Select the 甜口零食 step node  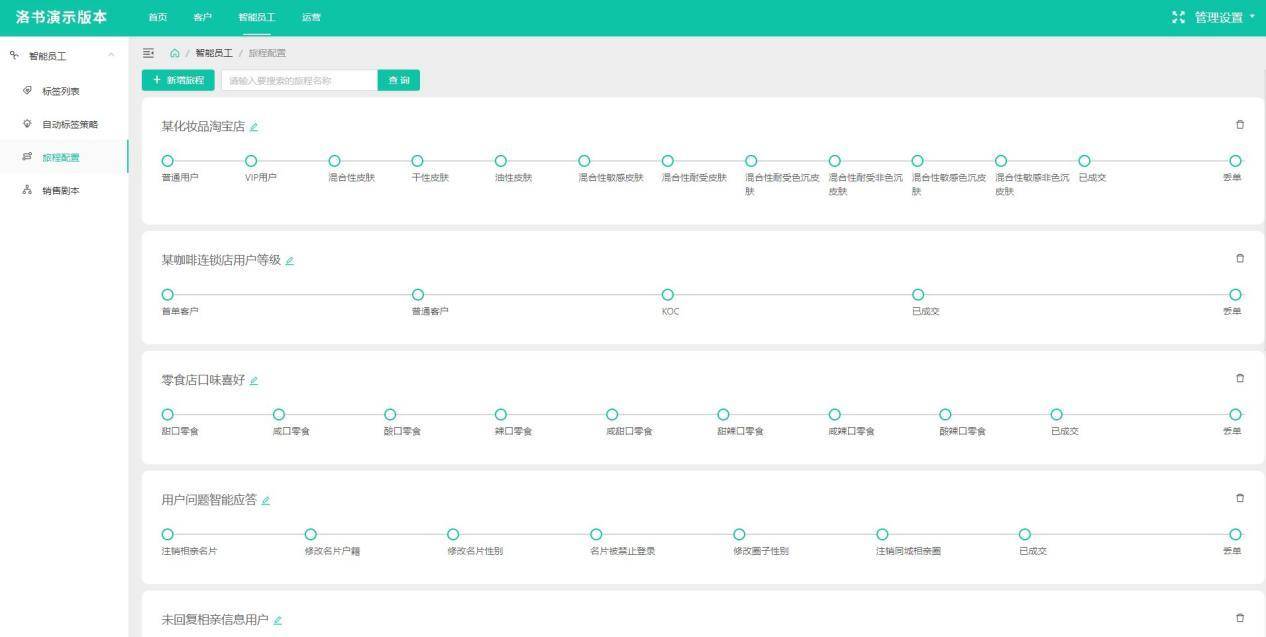[168, 415]
